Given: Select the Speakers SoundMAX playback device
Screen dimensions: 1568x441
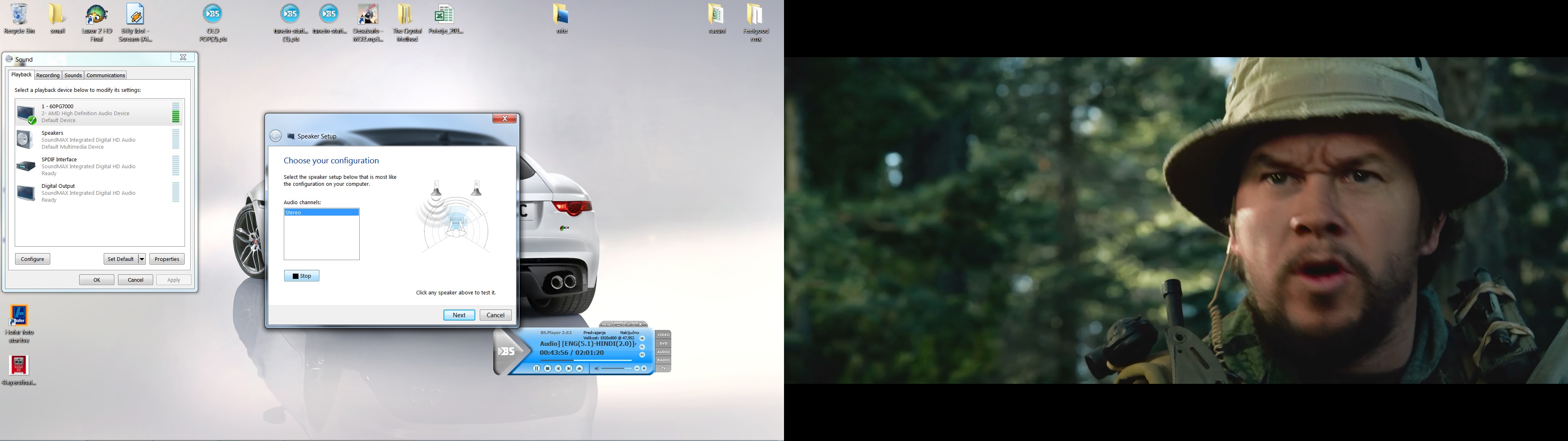Looking at the screenshot, I should (x=99, y=140).
